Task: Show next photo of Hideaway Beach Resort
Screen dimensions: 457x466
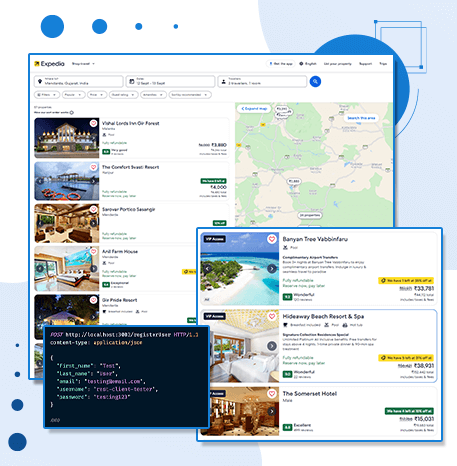Action: 272,346
